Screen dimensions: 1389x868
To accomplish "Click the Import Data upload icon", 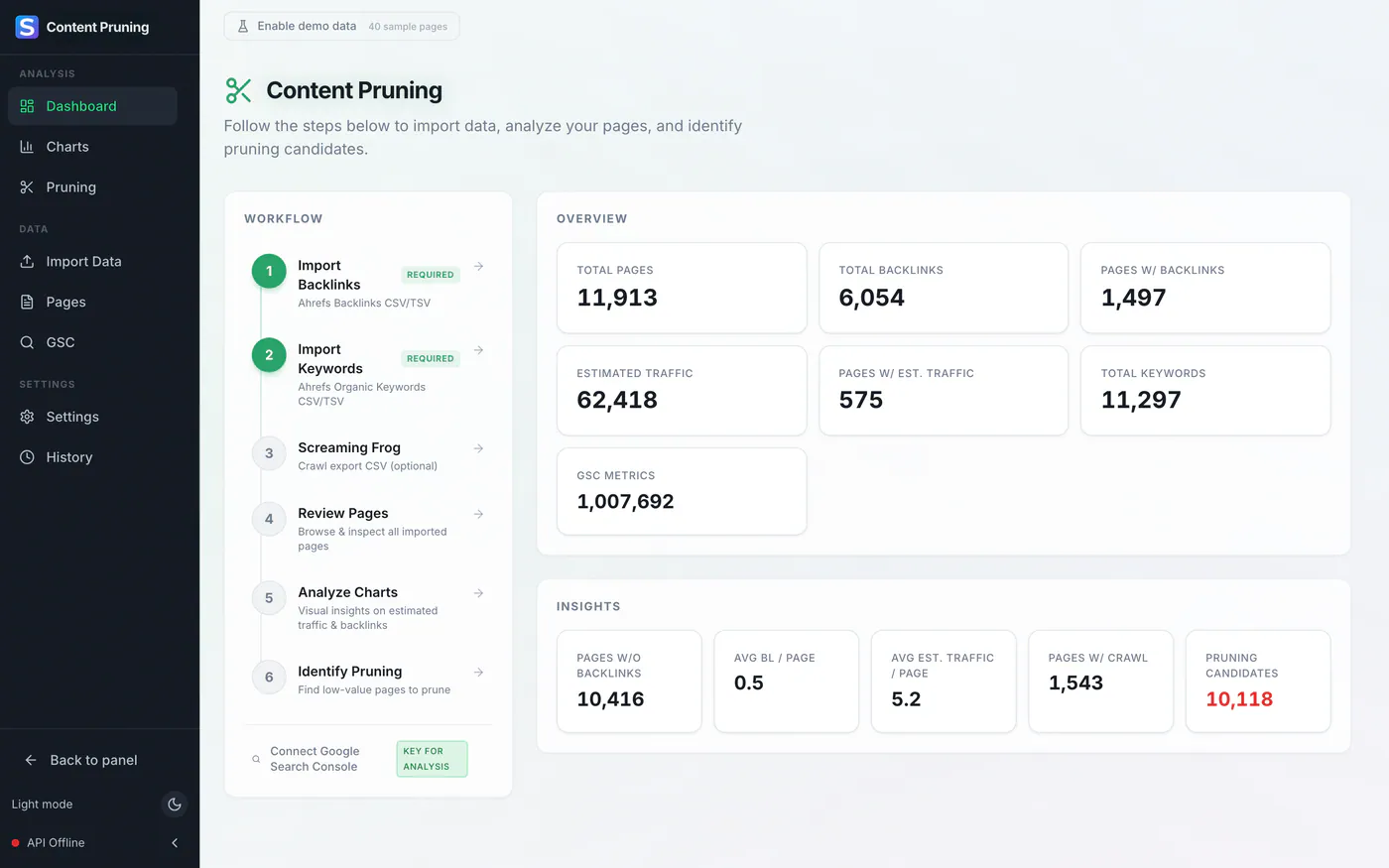I will tap(27, 262).
